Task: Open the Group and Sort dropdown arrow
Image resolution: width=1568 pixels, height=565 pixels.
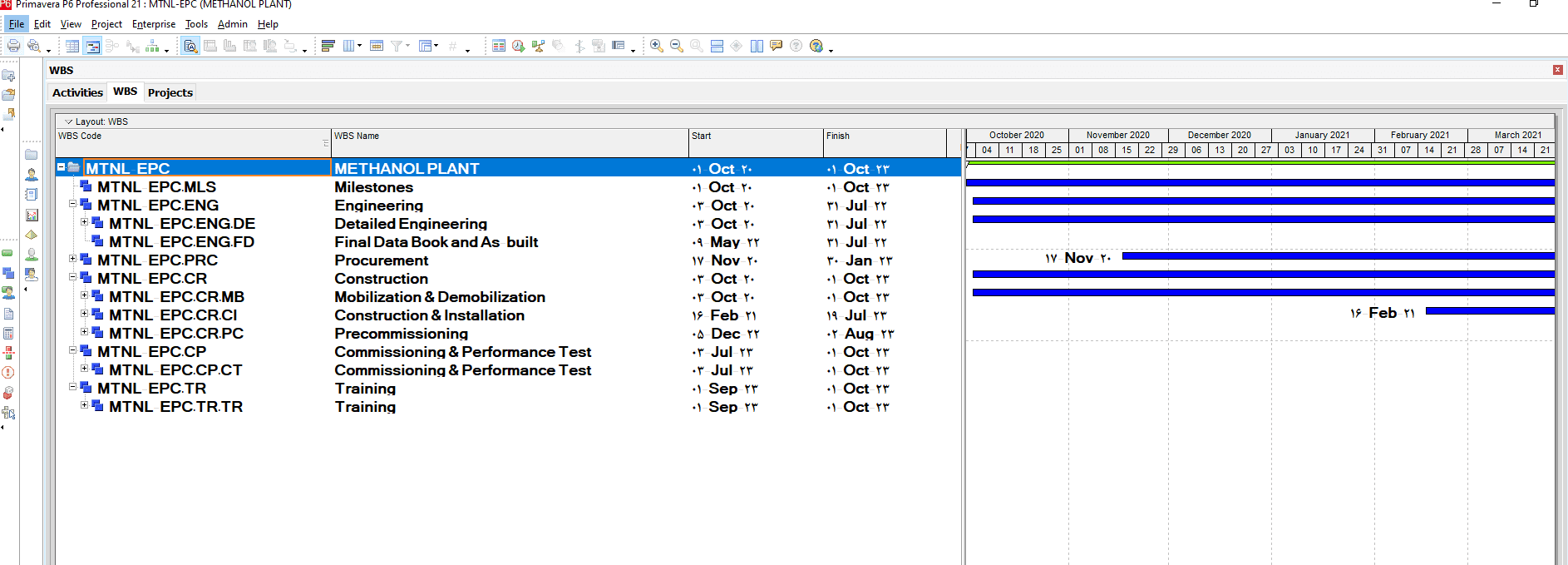Action: pos(436,46)
